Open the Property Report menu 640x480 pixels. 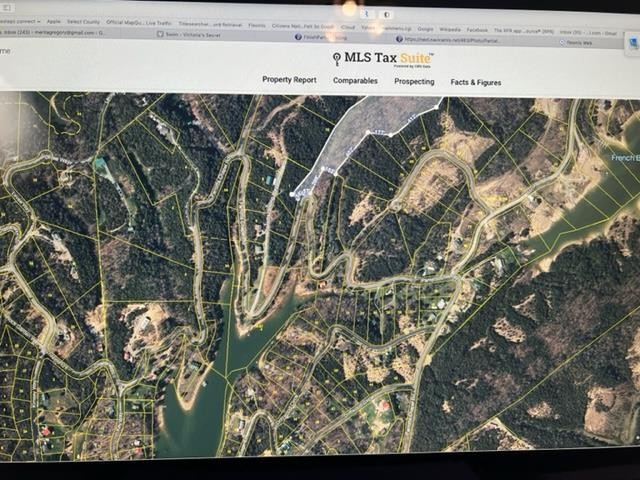point(289,80)
